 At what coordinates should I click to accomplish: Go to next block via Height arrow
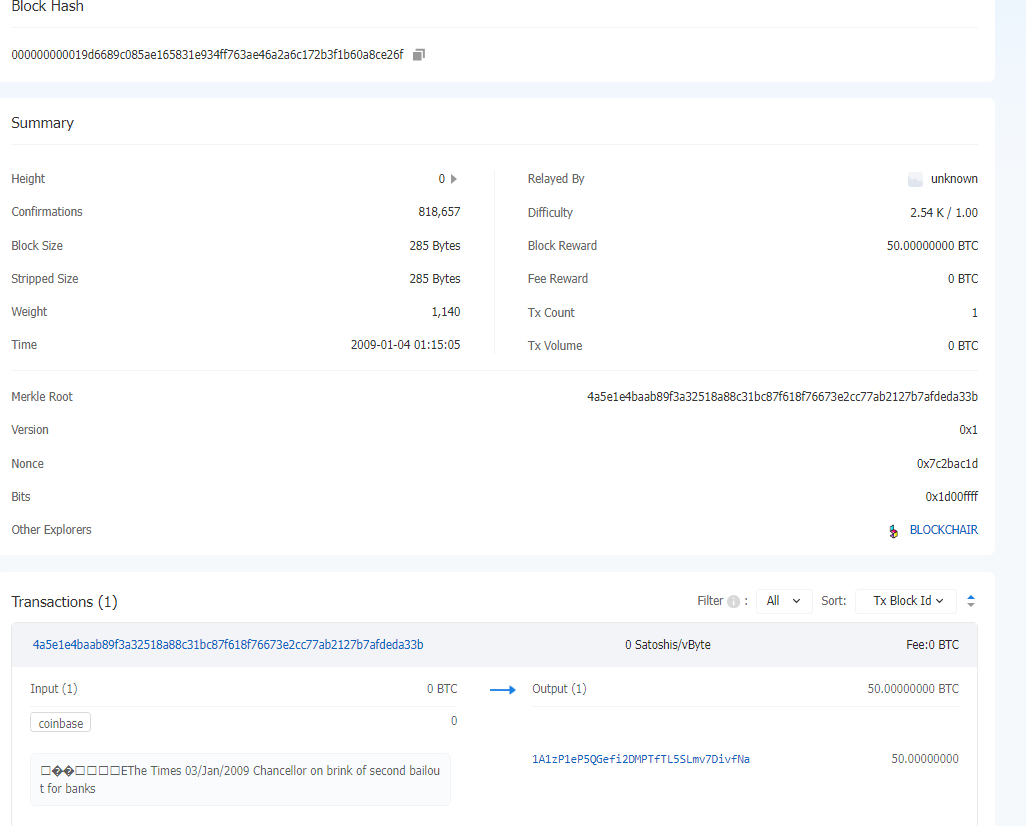(x=453, y=179)
